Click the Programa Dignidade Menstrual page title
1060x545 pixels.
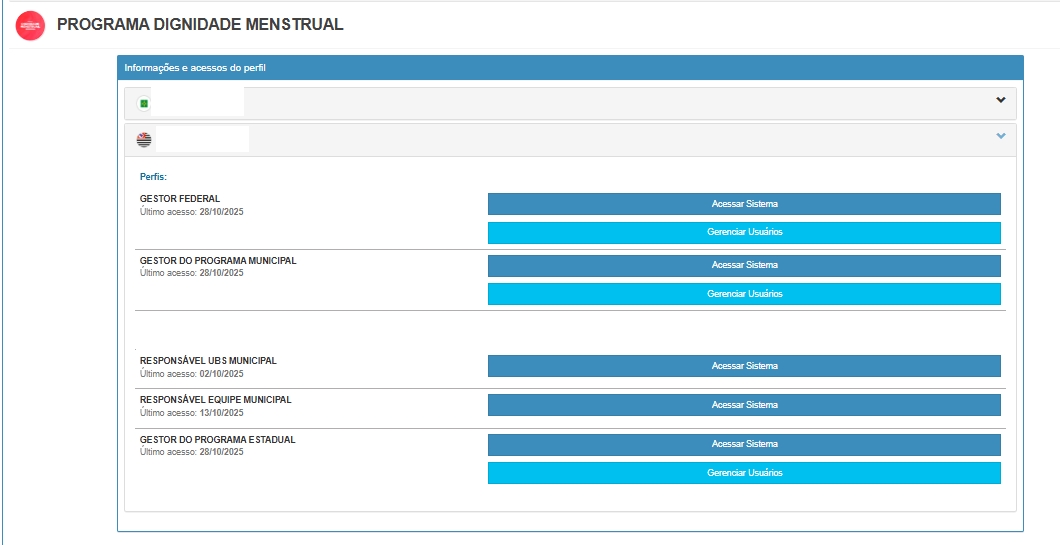(200, 25)
